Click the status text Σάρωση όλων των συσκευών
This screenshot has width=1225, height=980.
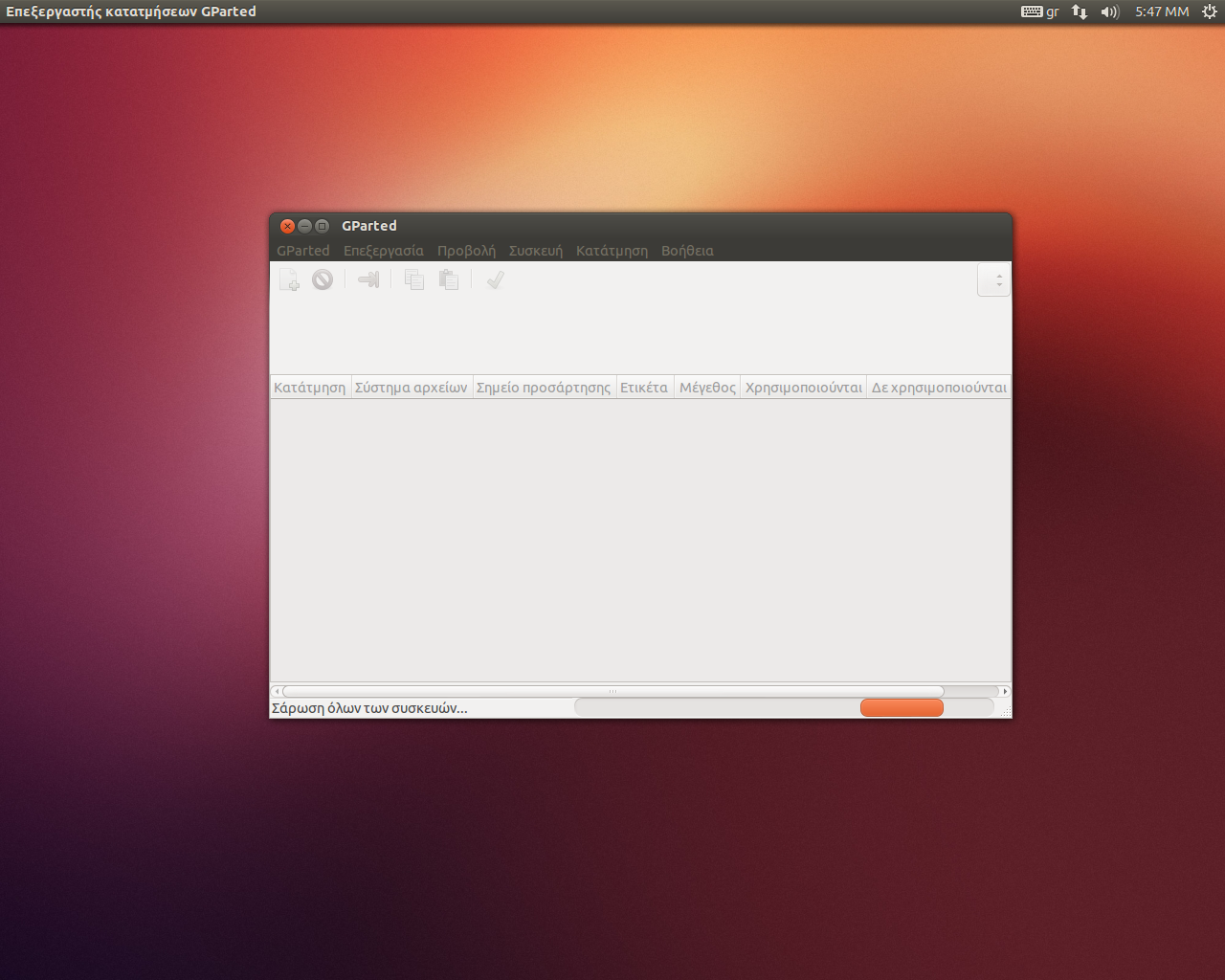coord(369,708)
